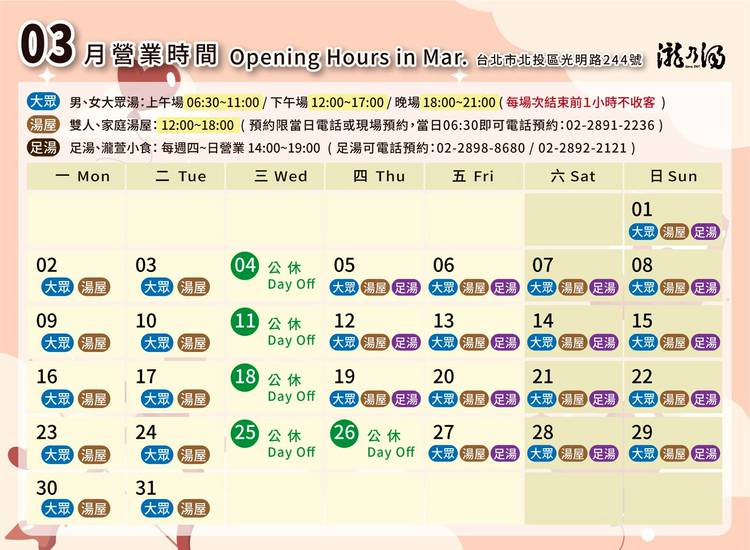
Task: Click the green circle on date 04
Action: 245,265
